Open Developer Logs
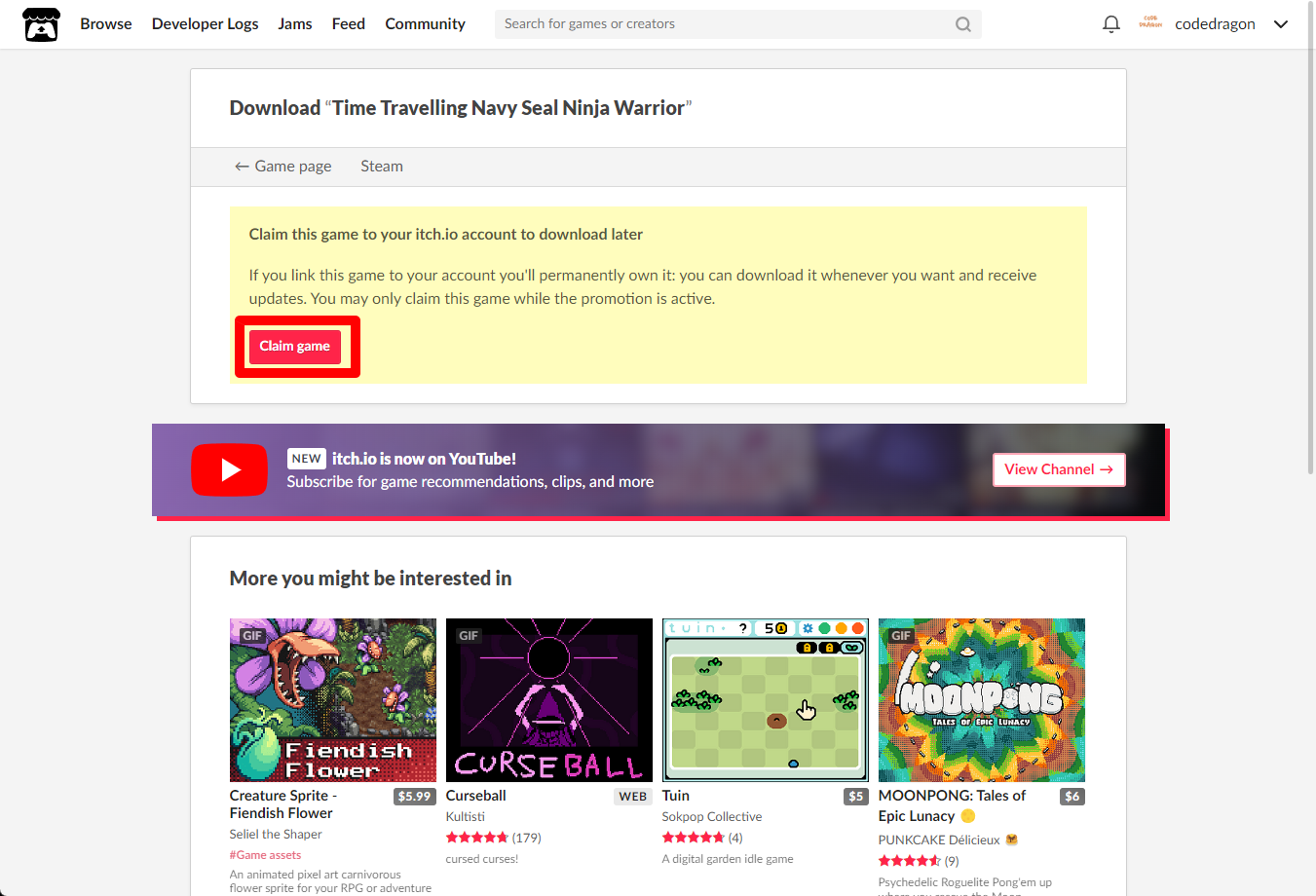 pos(206,24)
